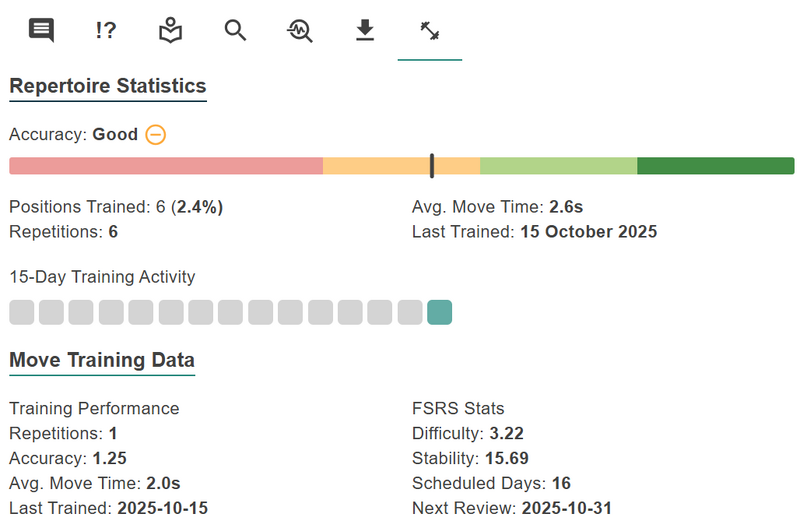The width and height of the screenshot is (800, 528).
Task: Click the FSRS Stats label
Action: coord(458,408)
